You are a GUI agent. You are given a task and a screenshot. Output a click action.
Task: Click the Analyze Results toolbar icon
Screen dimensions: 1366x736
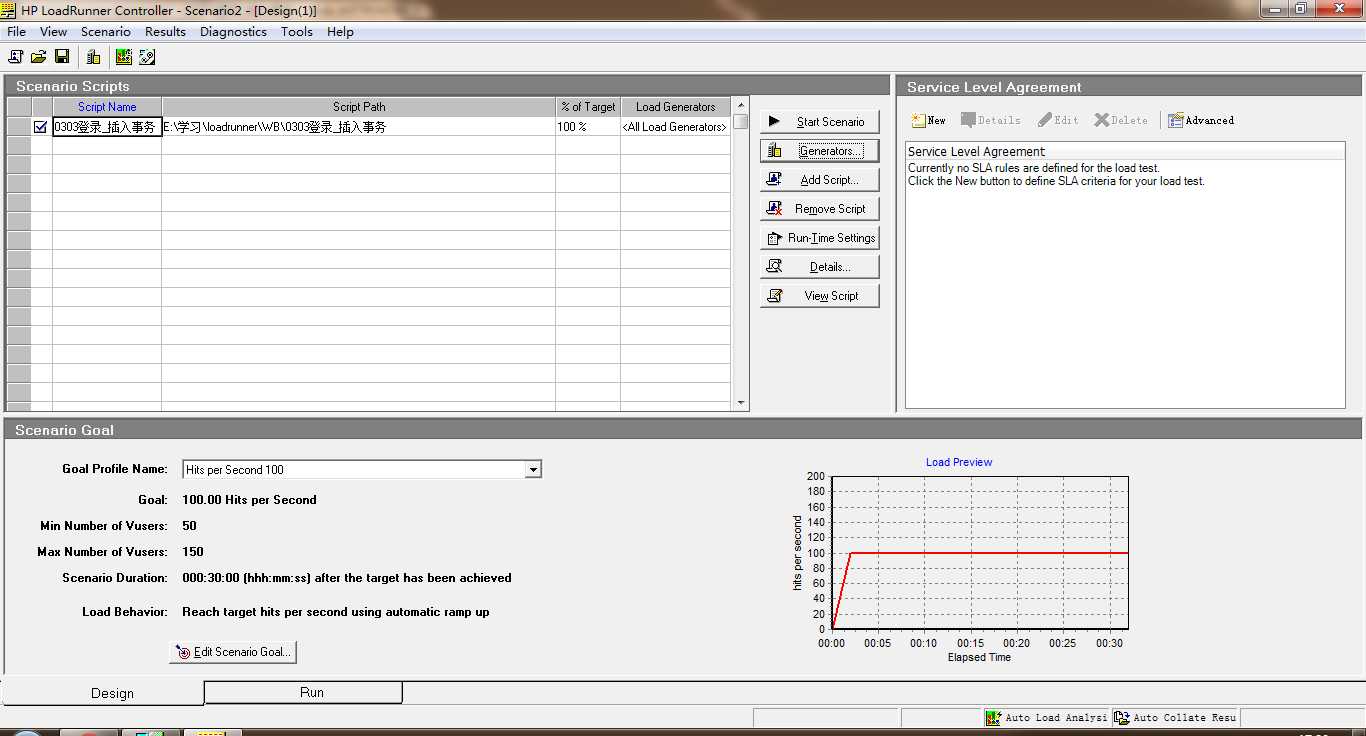point(124,57)
